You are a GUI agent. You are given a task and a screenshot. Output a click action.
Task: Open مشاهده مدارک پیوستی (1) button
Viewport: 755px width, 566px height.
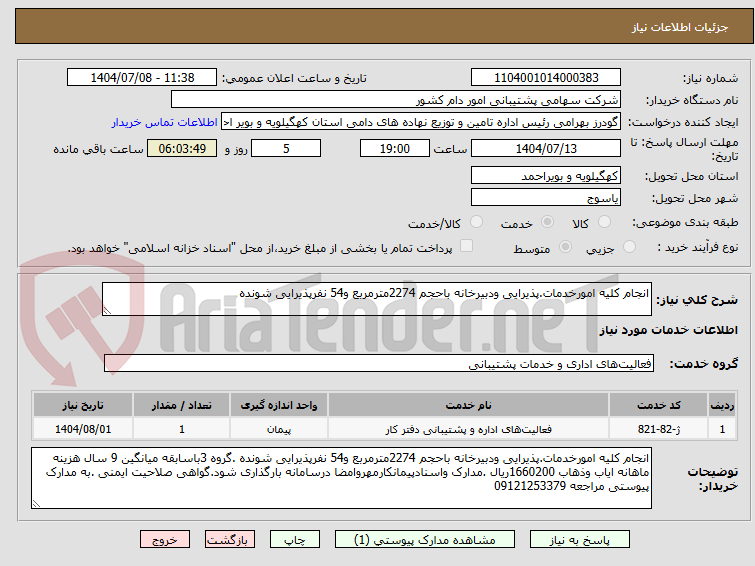click(x=425, y=540)
